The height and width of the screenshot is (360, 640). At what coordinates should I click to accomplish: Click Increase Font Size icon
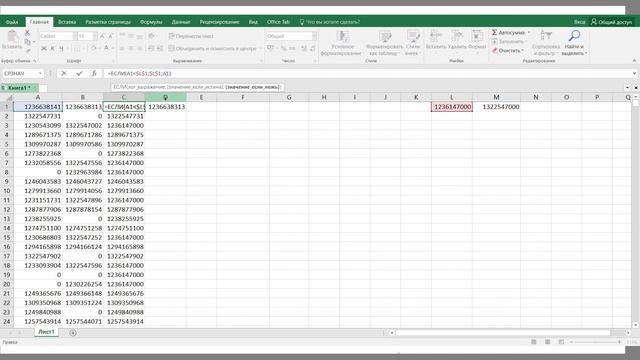click(102, 36)
